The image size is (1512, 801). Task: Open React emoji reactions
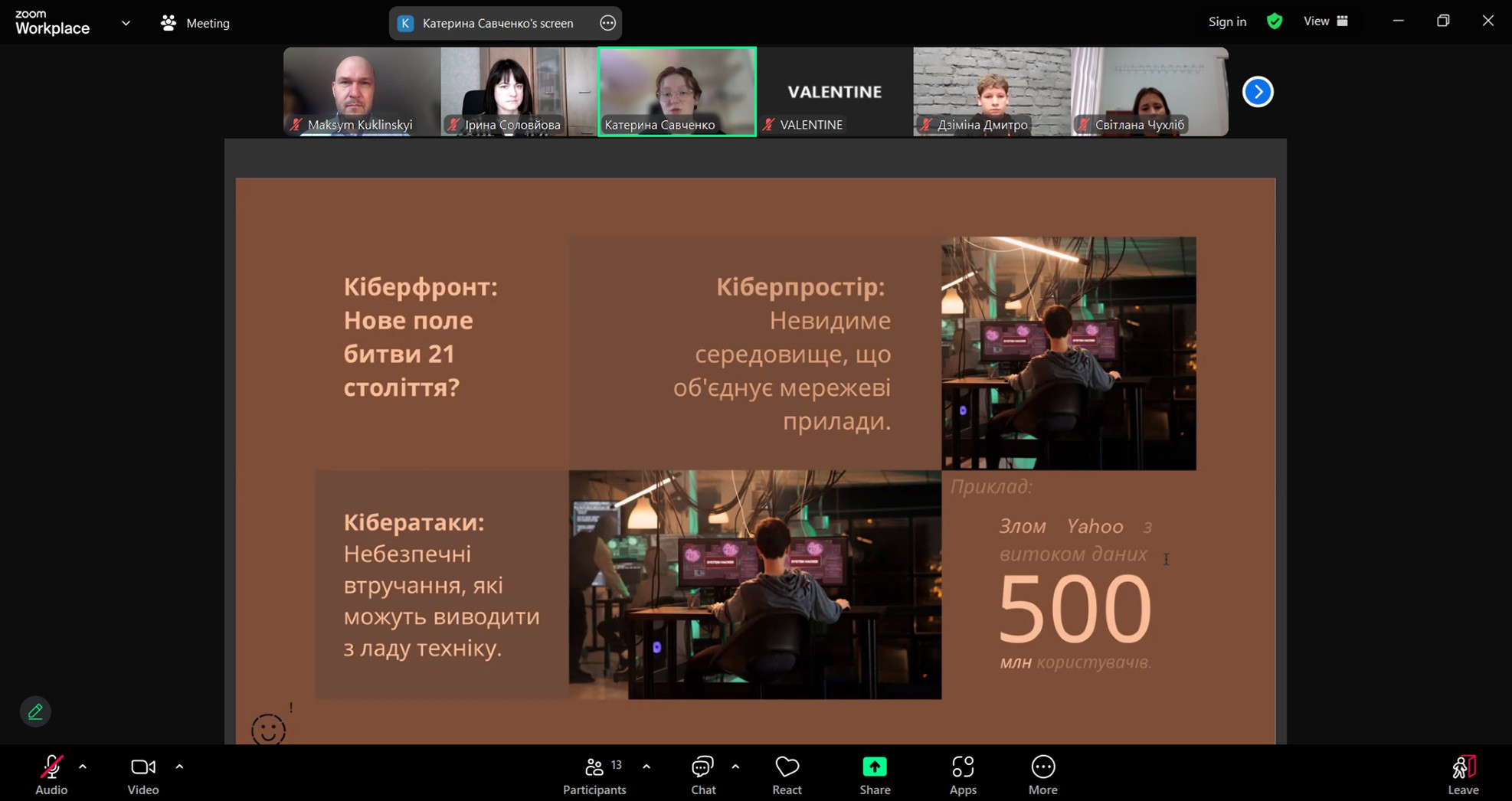tap(787, 775)
